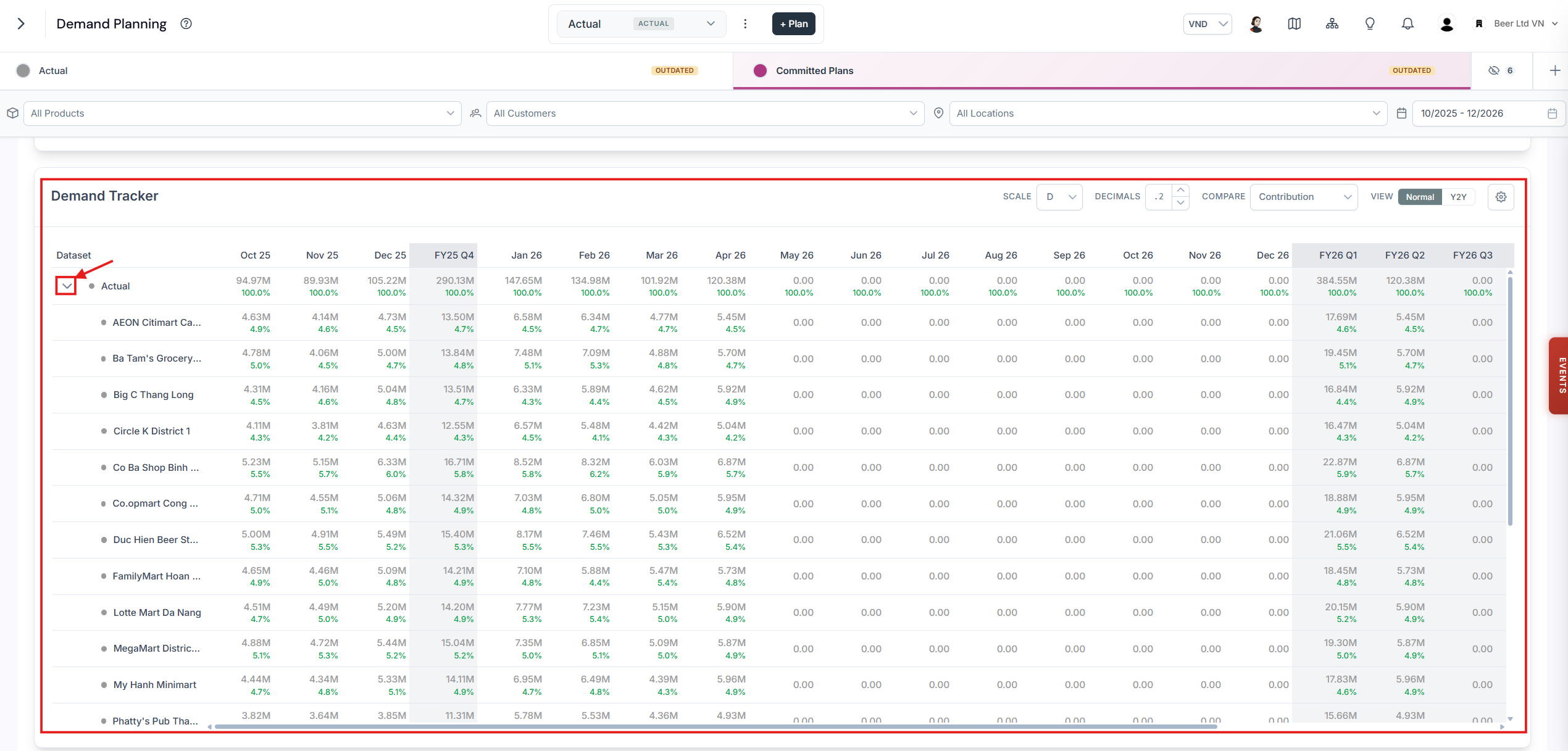Screen dimensions: 1568x751
Task: Expand the sidebar with the chevron arrow
Action: (21, 23)
